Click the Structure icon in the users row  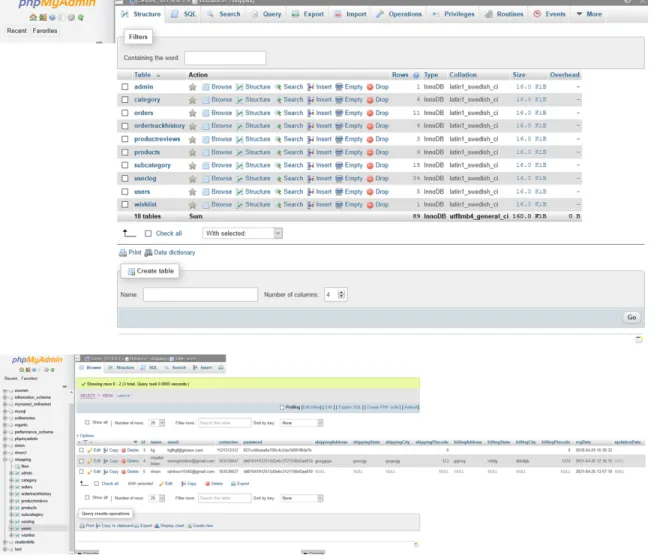pos(239,192)
